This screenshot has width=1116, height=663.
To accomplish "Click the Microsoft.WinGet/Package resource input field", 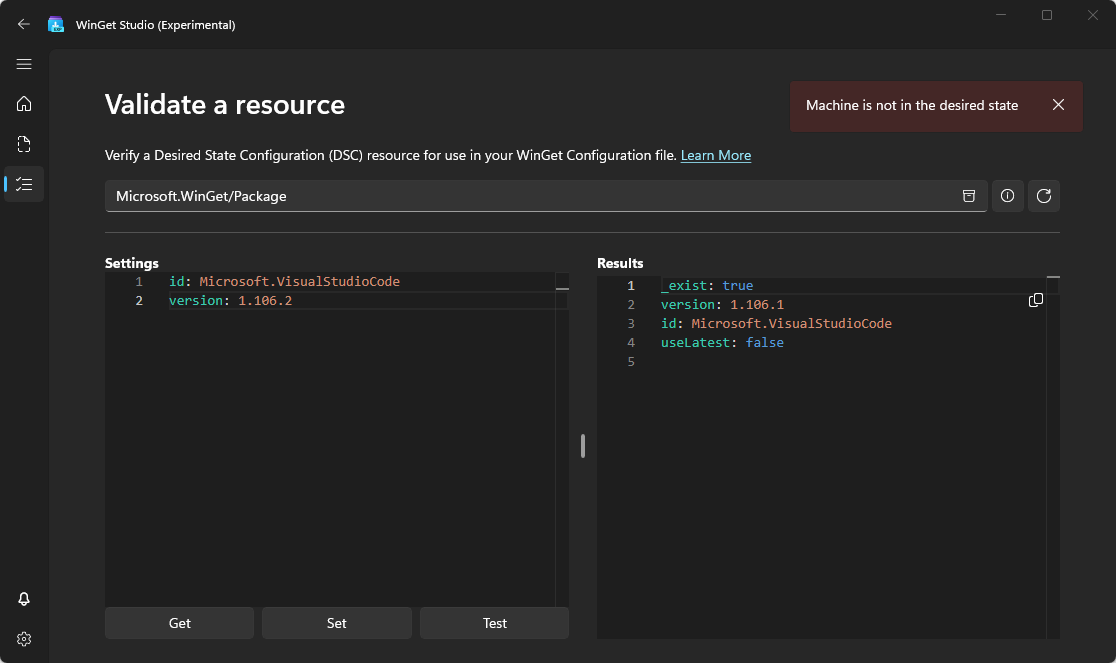I will coord(530,196).
